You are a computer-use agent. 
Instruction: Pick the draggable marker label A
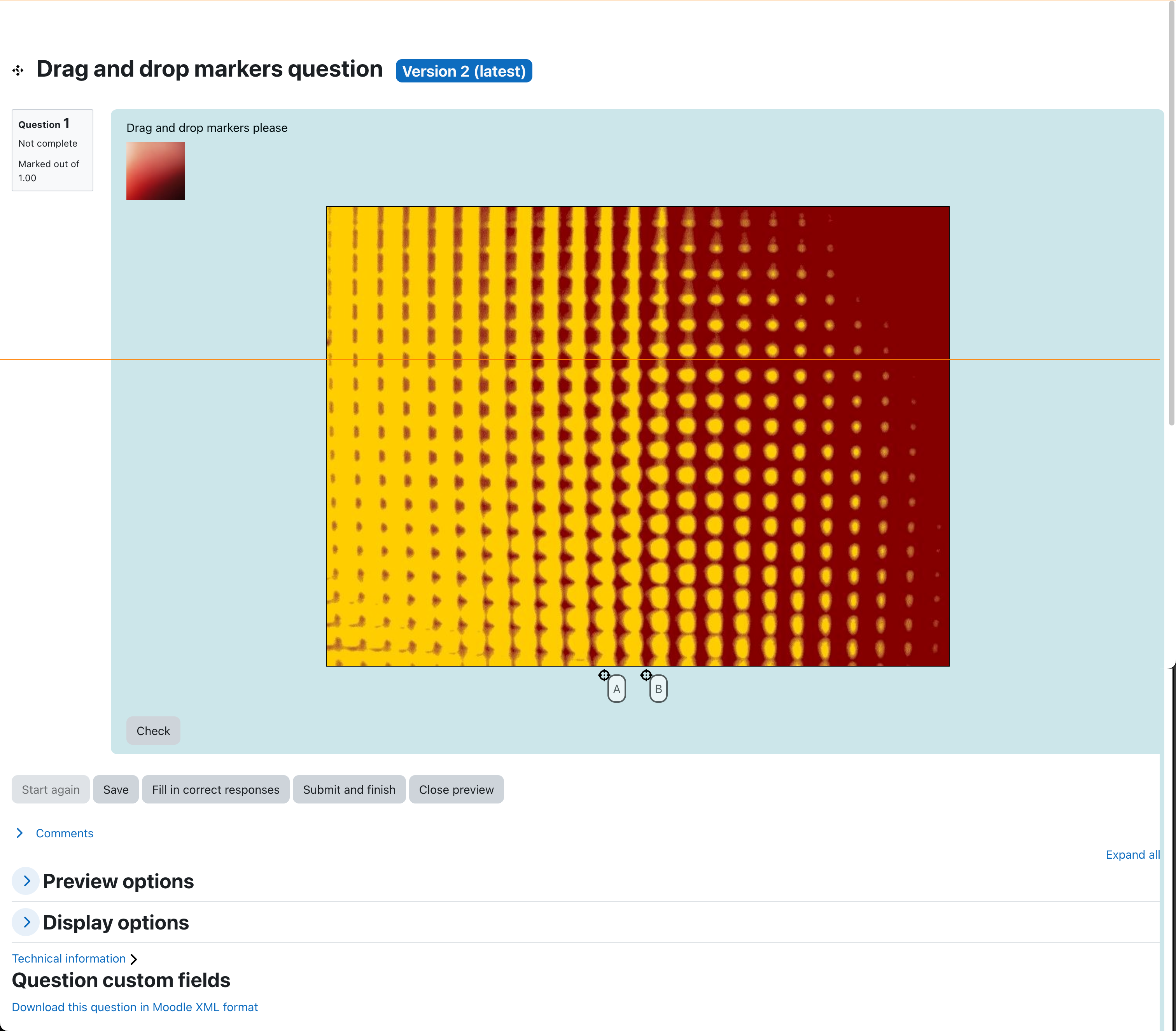point(617,689)
